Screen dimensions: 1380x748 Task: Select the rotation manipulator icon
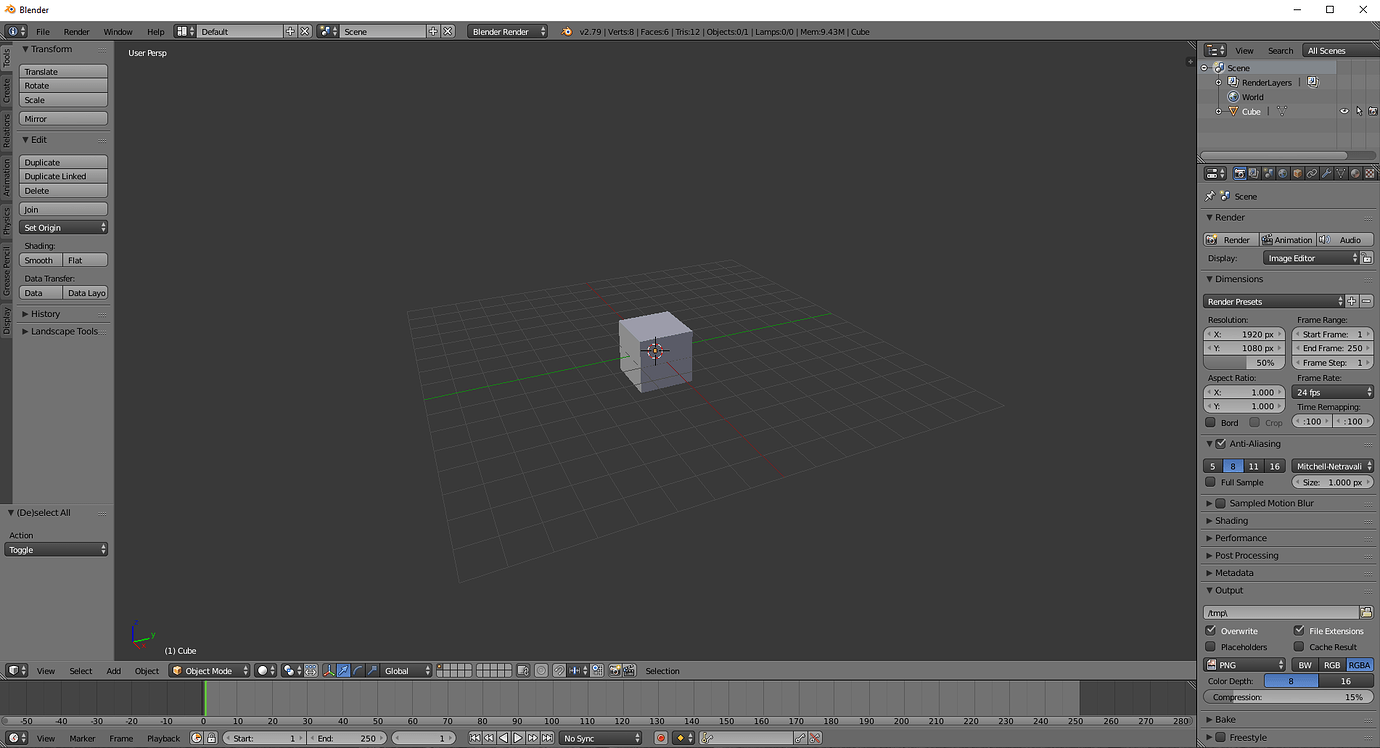pyautogui.click(x=358, y=670)
